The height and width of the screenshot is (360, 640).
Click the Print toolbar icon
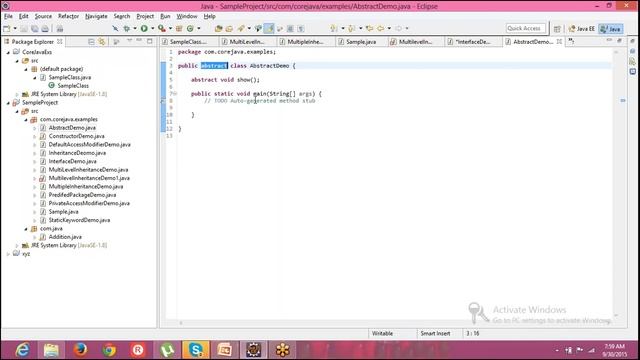click(45, 29)
